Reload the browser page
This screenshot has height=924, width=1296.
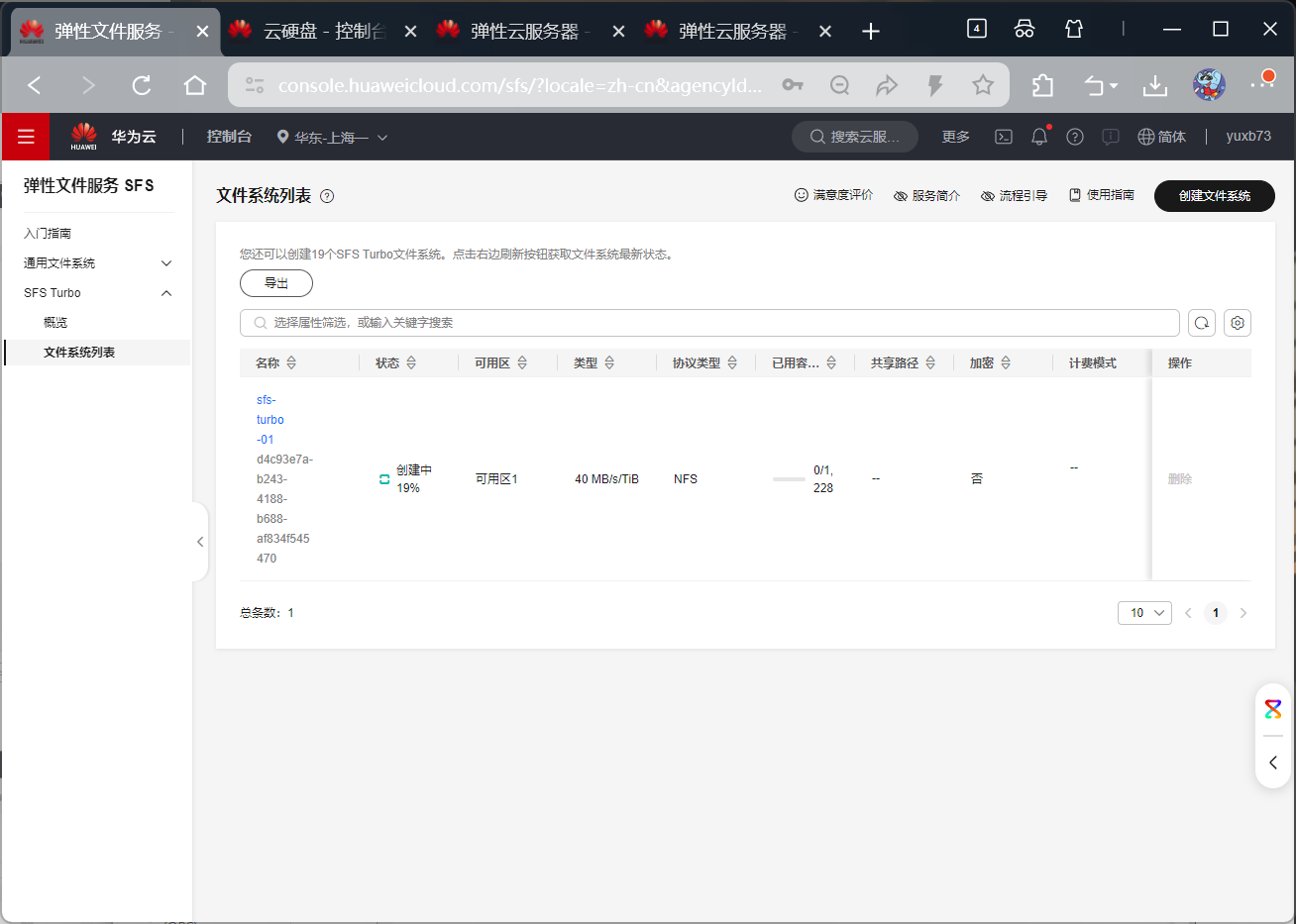click(x=142, y=85)
